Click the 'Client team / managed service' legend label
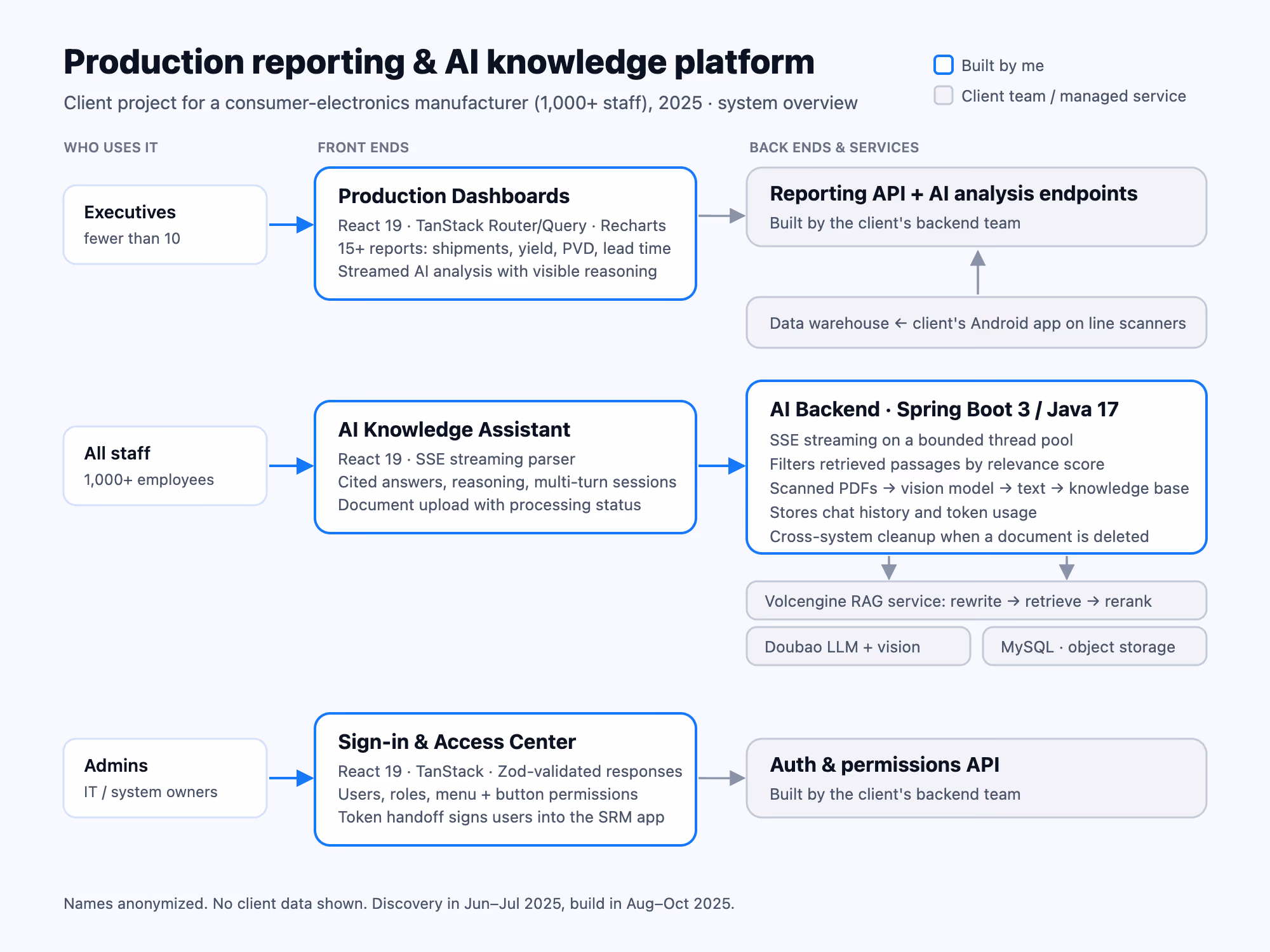1270x952 pixels. coord(1073,96)
